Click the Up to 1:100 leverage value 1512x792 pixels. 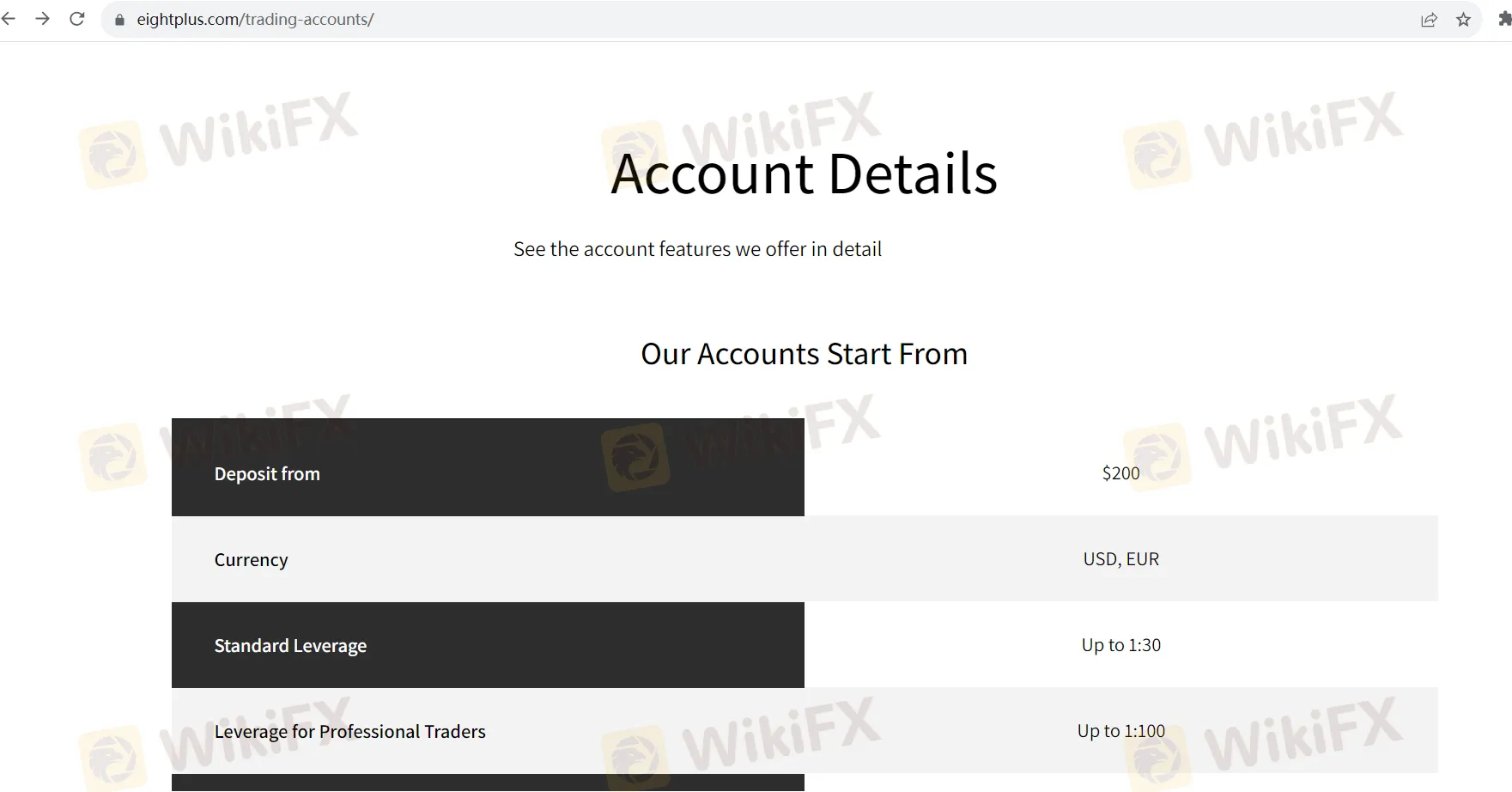click(x=1120, y=730)
